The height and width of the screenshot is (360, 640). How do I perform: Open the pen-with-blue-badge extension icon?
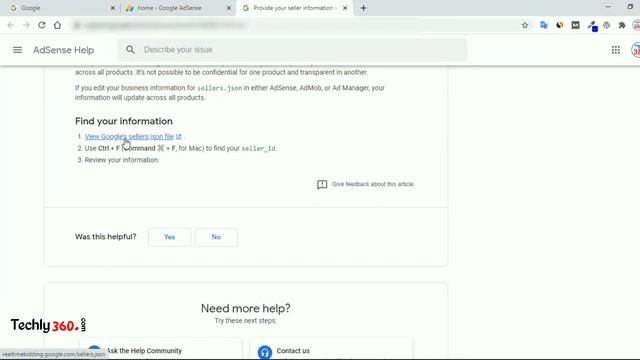pos(592,26)
